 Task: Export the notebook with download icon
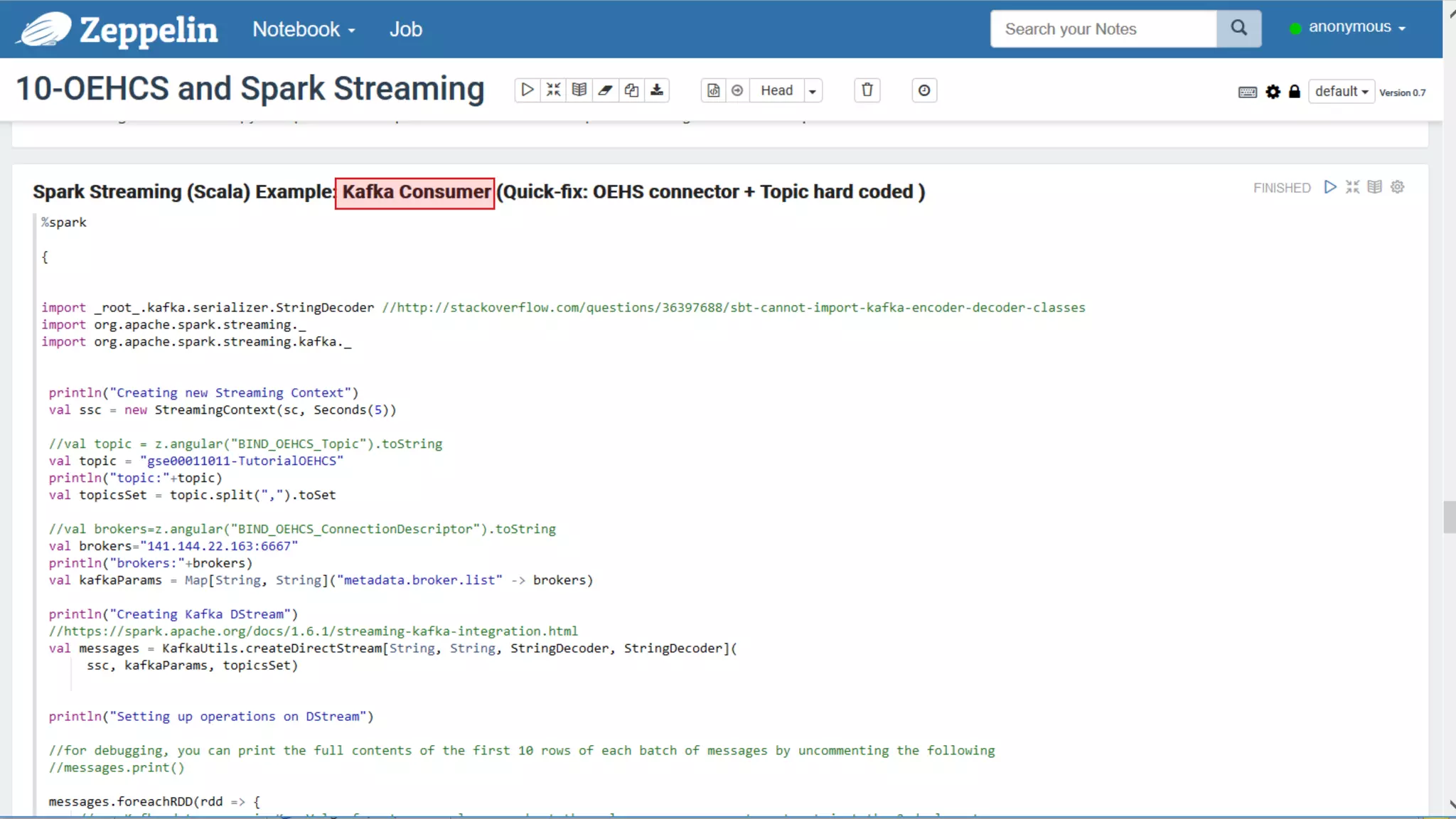point(657,90)
